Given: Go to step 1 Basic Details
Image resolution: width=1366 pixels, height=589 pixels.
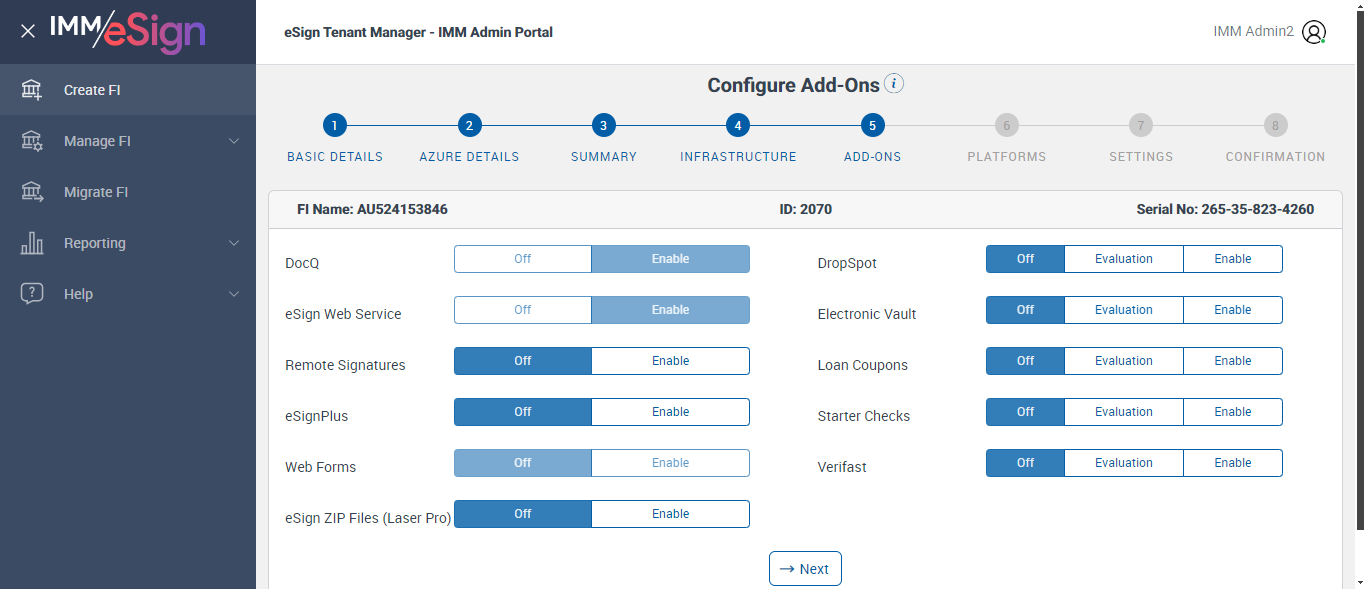Looking at the screenshot, I should 335,126.
